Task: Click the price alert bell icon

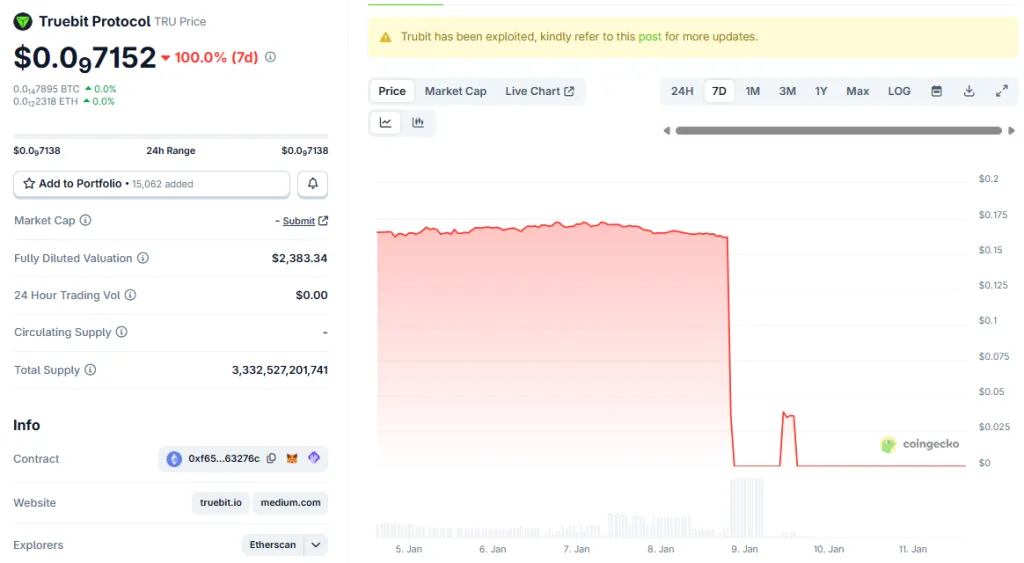Action: tap(313, 184)
